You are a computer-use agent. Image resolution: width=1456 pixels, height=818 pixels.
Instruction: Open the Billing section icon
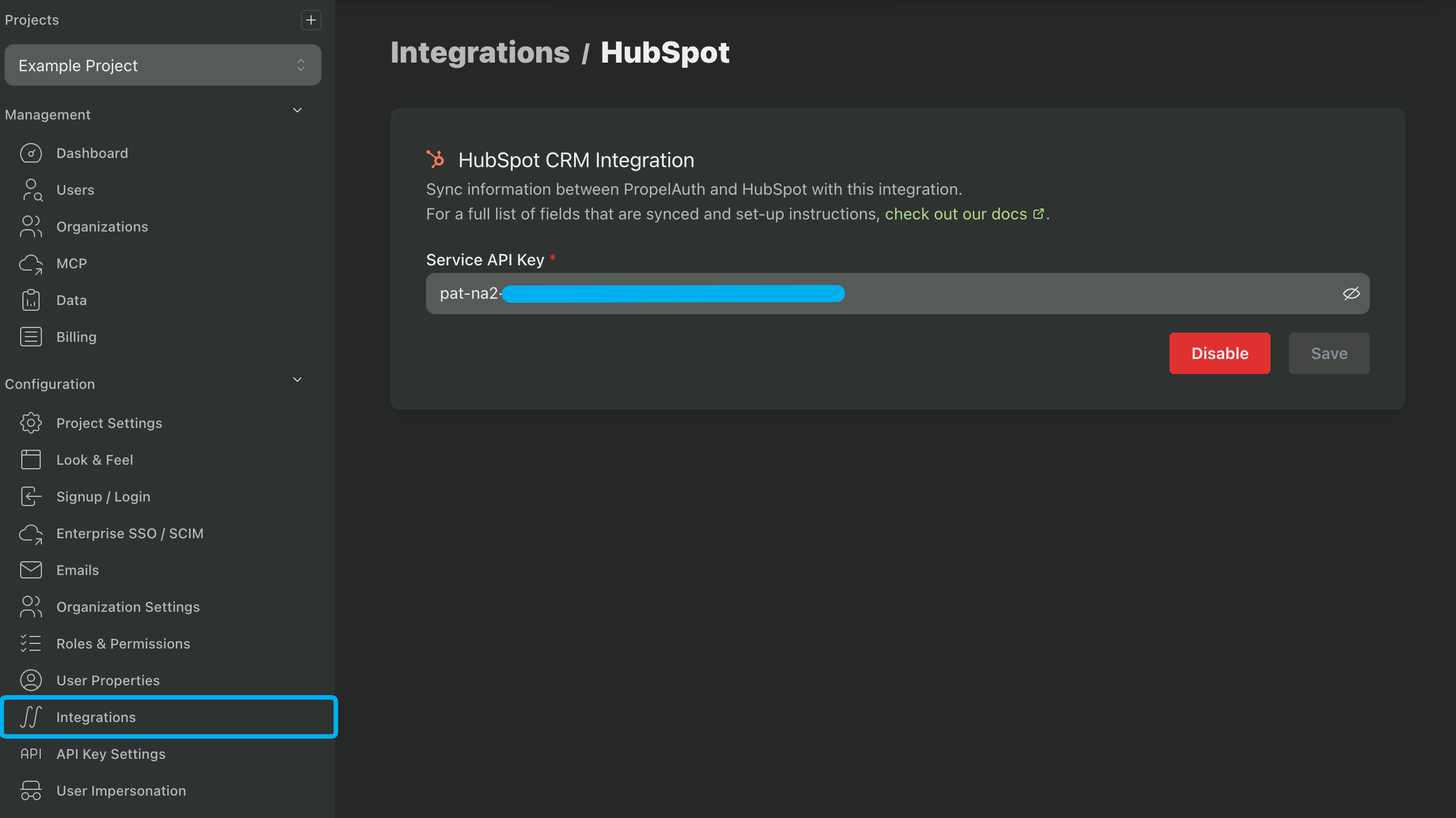click(30, 337)
